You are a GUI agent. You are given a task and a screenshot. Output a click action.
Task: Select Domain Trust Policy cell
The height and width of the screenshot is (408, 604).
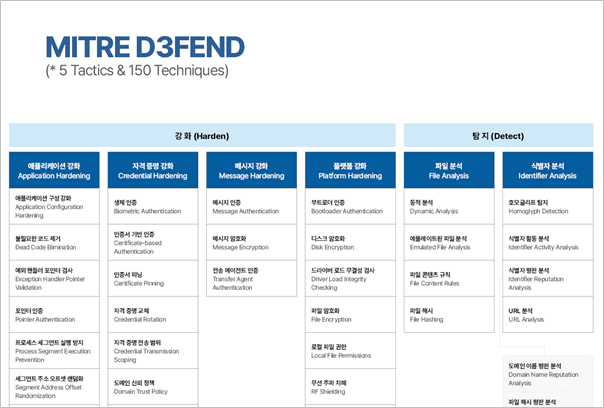pyautogui.click(x=153, y=387)
